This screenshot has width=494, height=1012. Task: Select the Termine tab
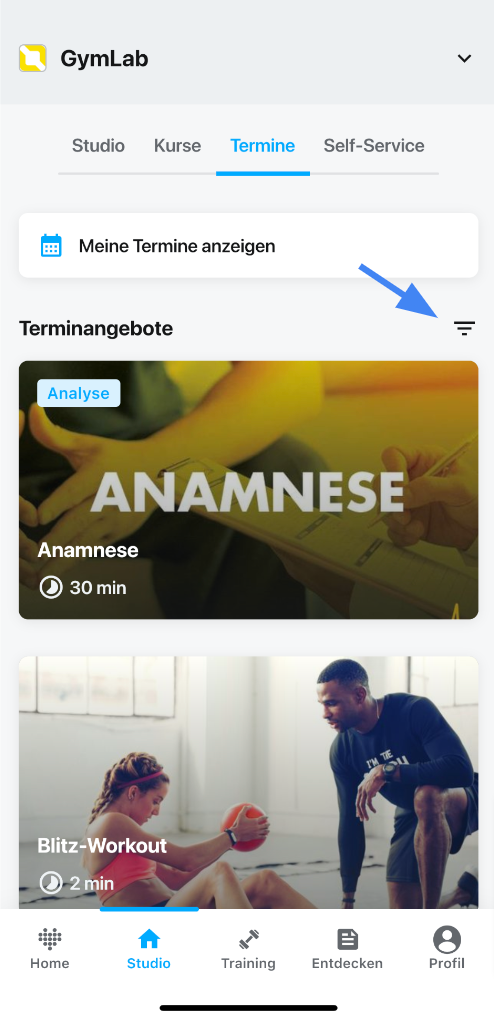[x=263, y=145]
